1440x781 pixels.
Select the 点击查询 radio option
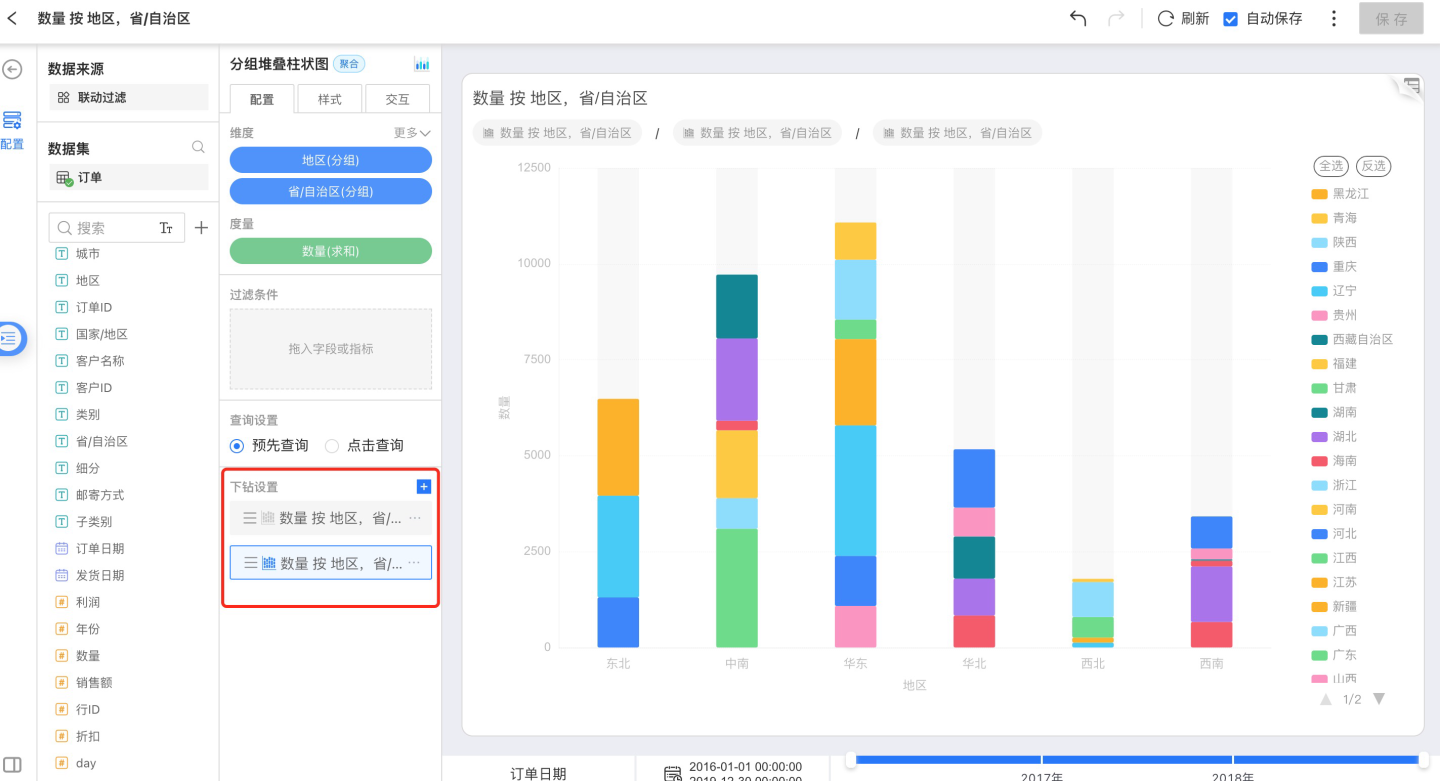point(333,446)
